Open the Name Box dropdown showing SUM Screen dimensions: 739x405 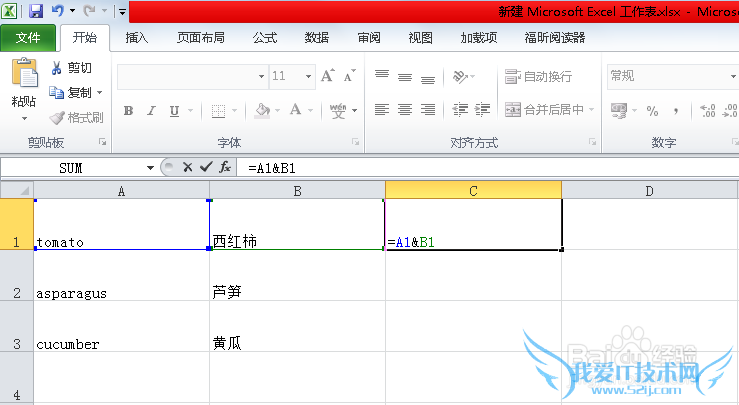coord(150,168)
